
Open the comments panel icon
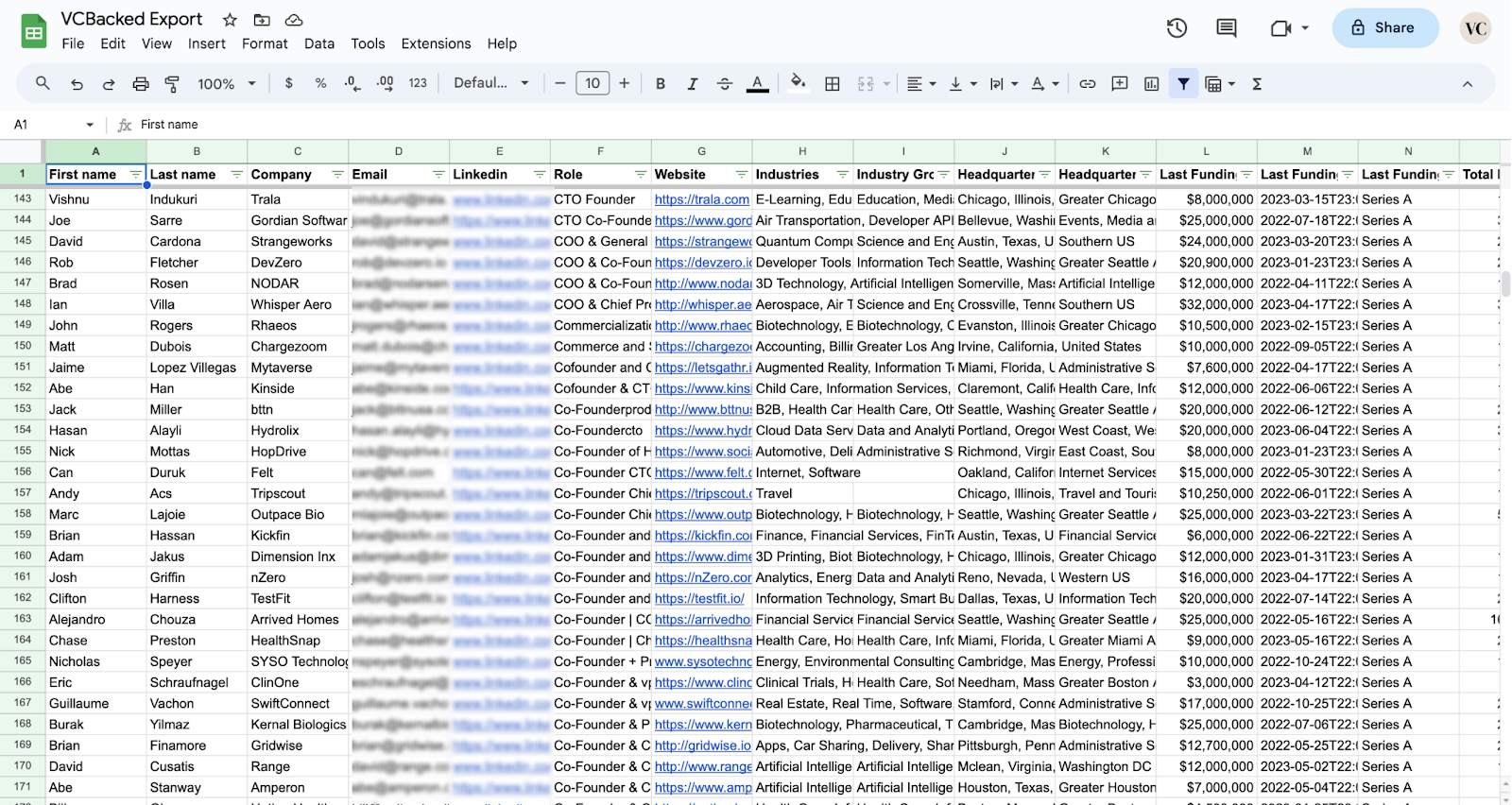click(1227, 28)
